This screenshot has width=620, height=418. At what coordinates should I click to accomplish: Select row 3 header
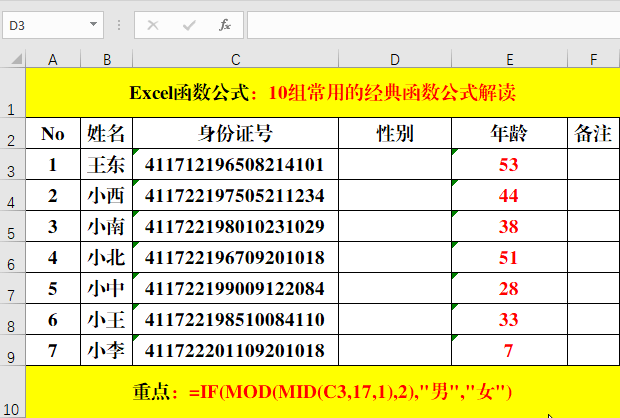[x=13, y=165]
